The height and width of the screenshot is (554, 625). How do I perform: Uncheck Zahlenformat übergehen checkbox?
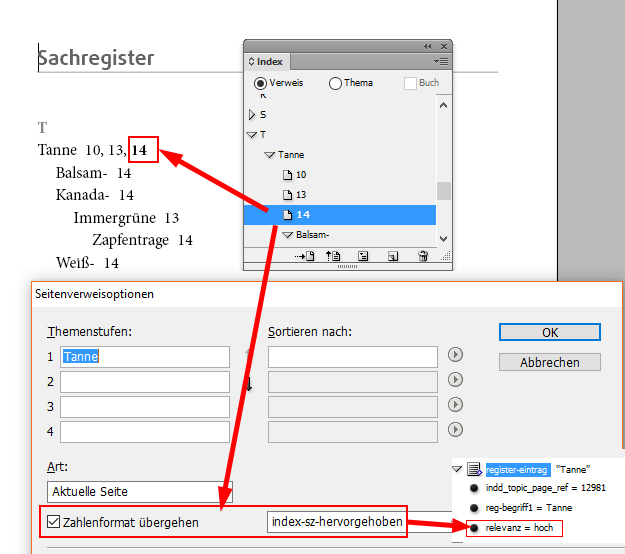point(54,522)
